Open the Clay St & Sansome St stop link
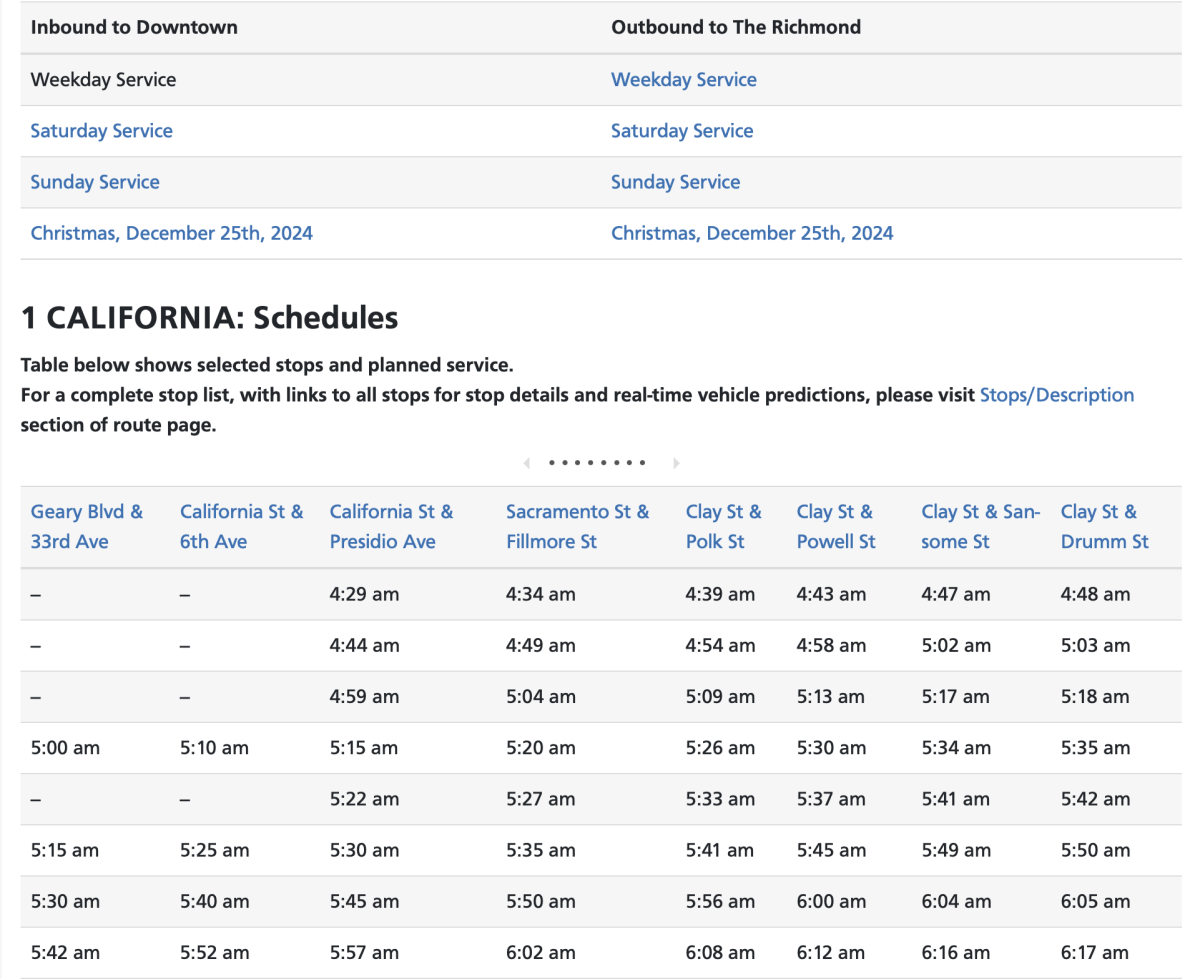The height and width of the screenshot is (979, 1200). click(980, 526)
